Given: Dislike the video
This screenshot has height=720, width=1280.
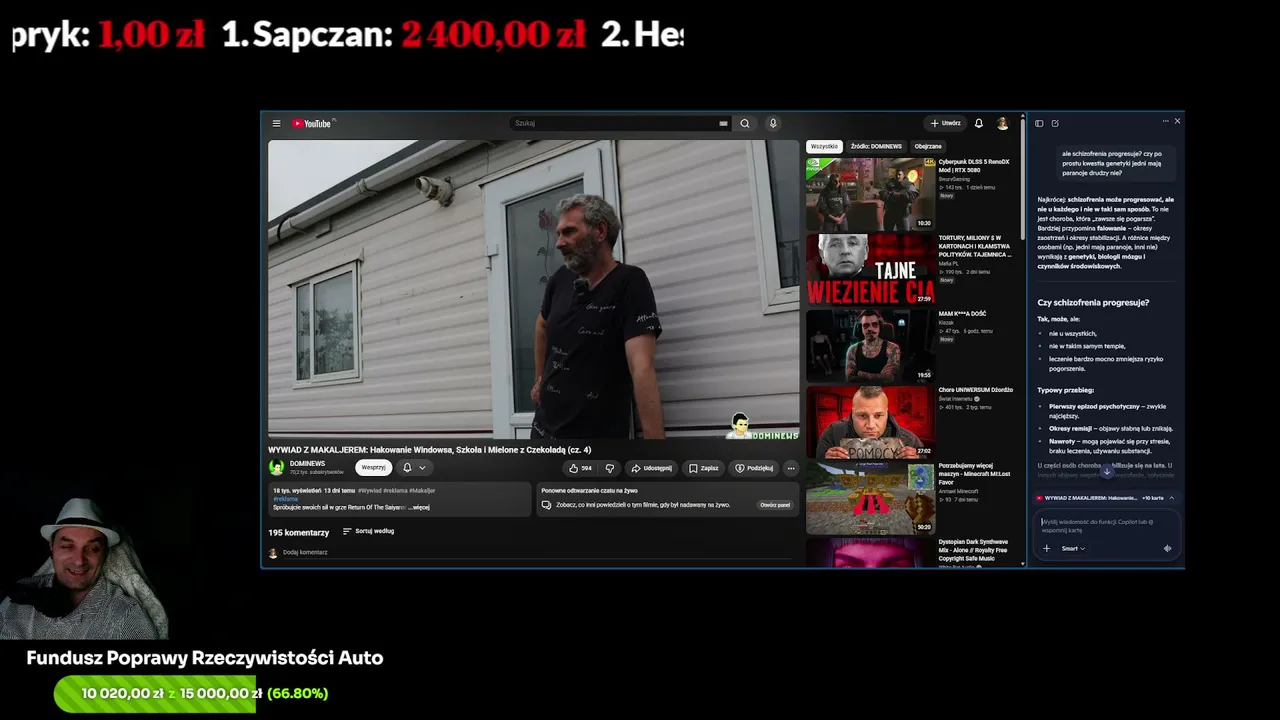Looking at the screenshot, I should coord(609,468).
